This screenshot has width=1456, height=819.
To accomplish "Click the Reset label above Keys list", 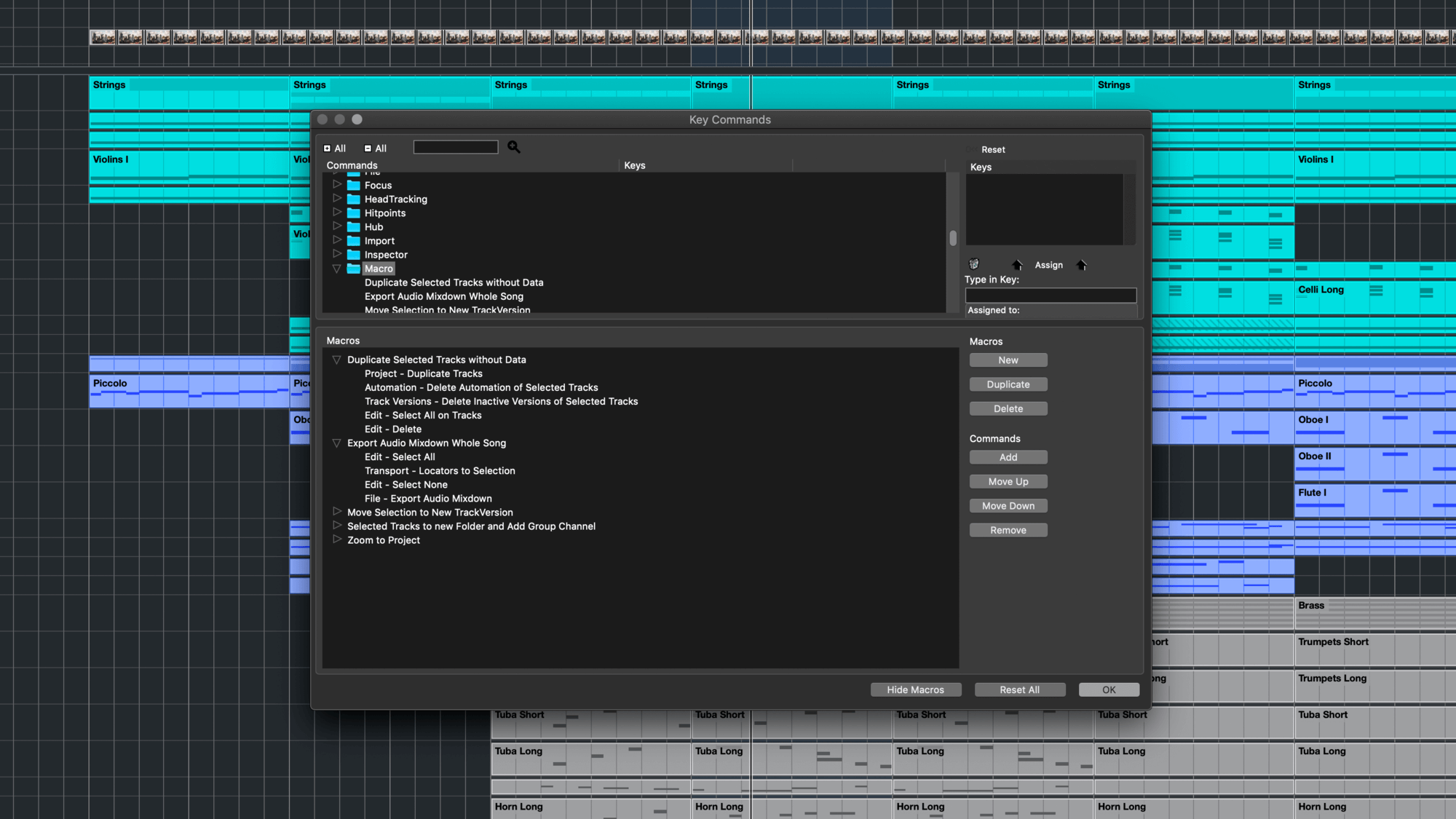I will point(993,149).
